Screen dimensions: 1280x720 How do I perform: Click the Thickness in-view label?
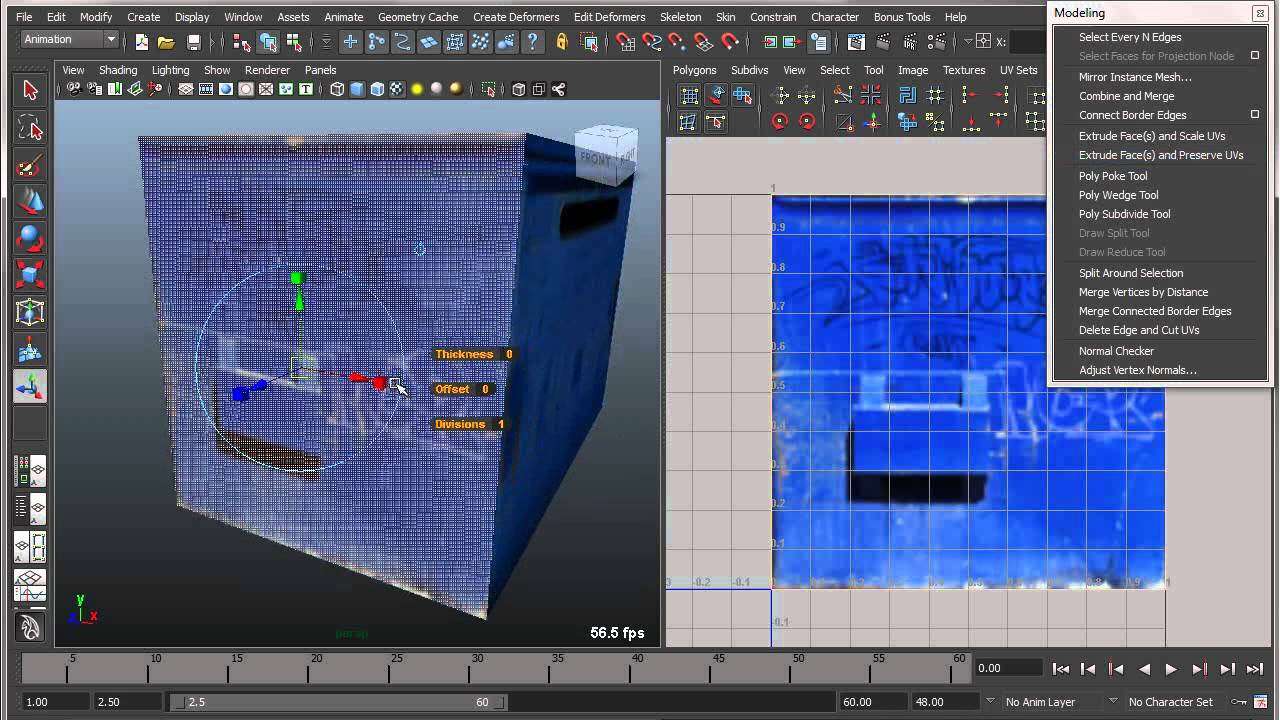[x=464, y=354]
